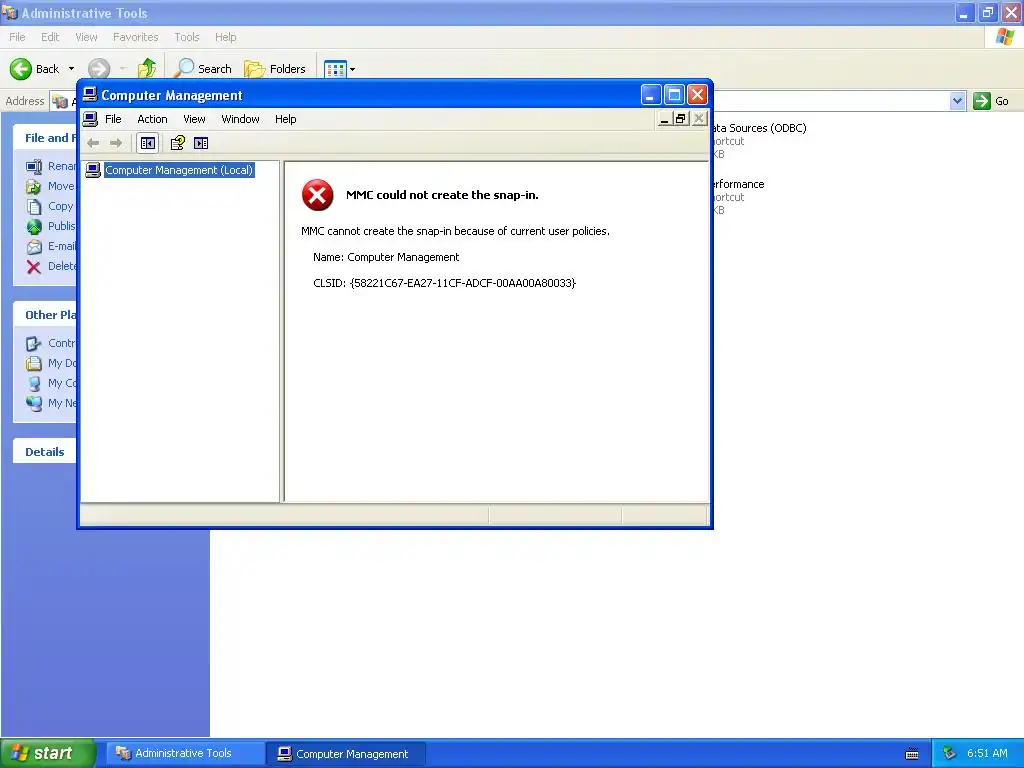Switch to Administrative Tools taskbar button
Viewport: 1024px width, 768px height.
tap(184, 753)
